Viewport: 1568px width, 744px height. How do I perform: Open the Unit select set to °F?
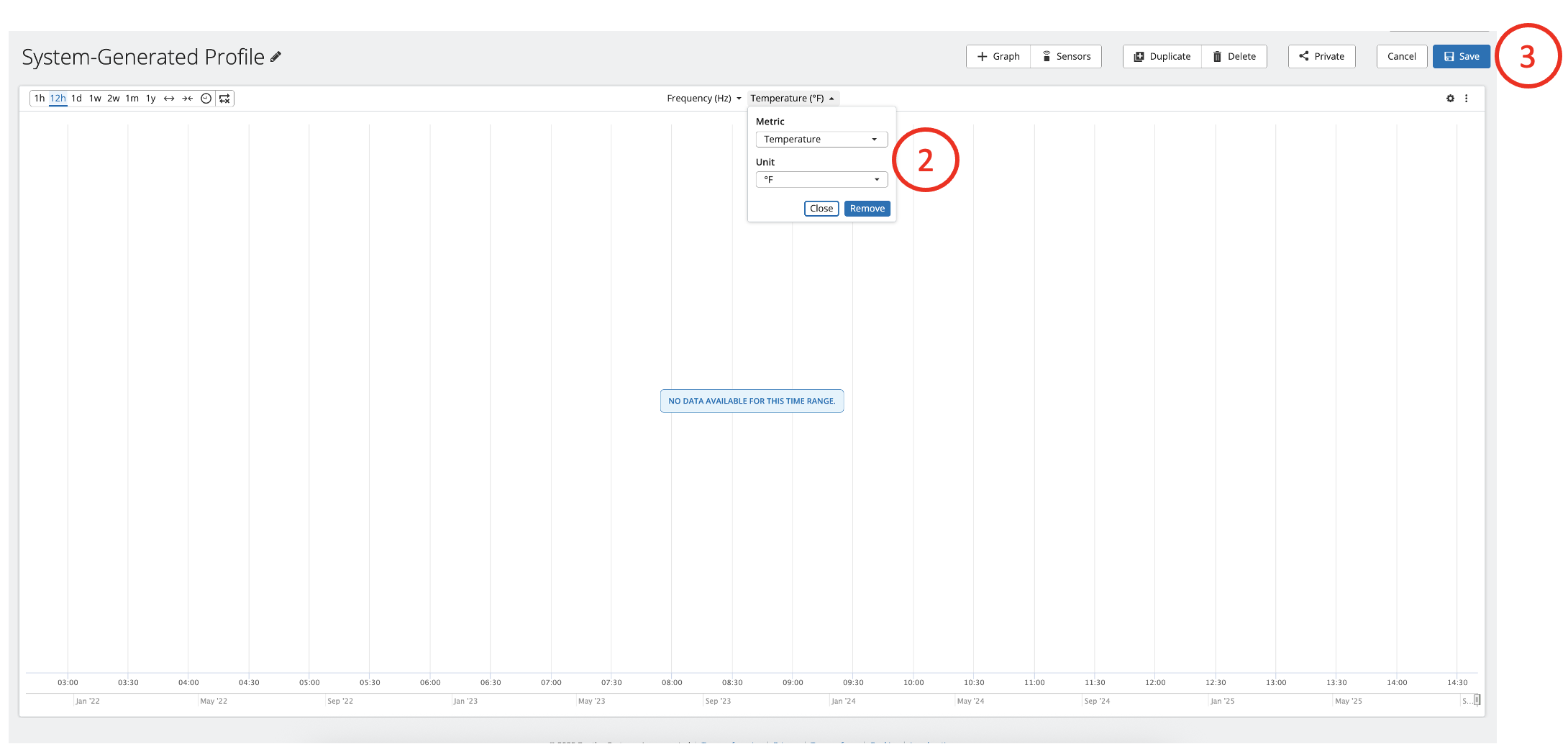[821, 180]
